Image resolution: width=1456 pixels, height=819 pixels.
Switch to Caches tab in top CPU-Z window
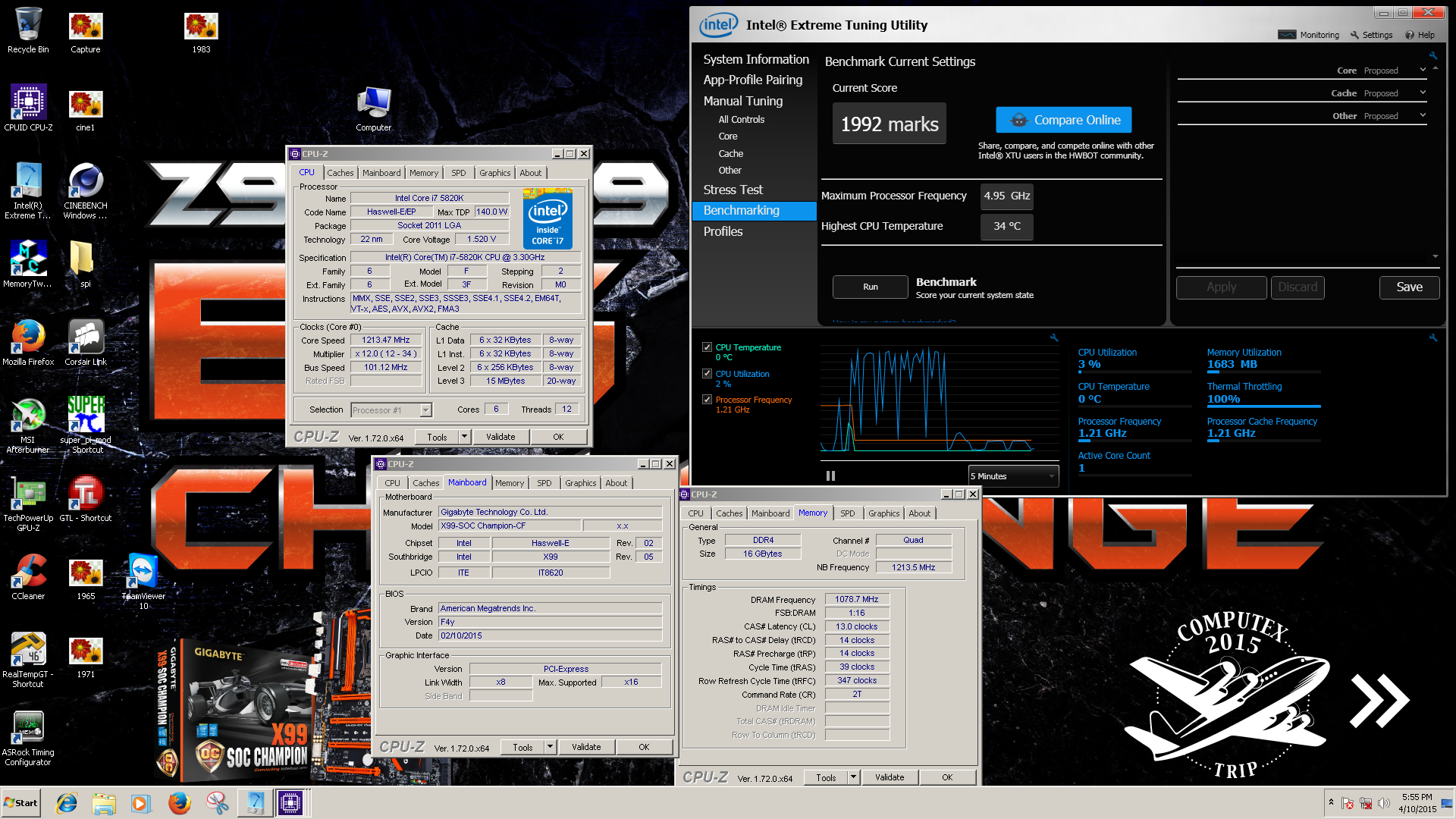click(340, 173)
